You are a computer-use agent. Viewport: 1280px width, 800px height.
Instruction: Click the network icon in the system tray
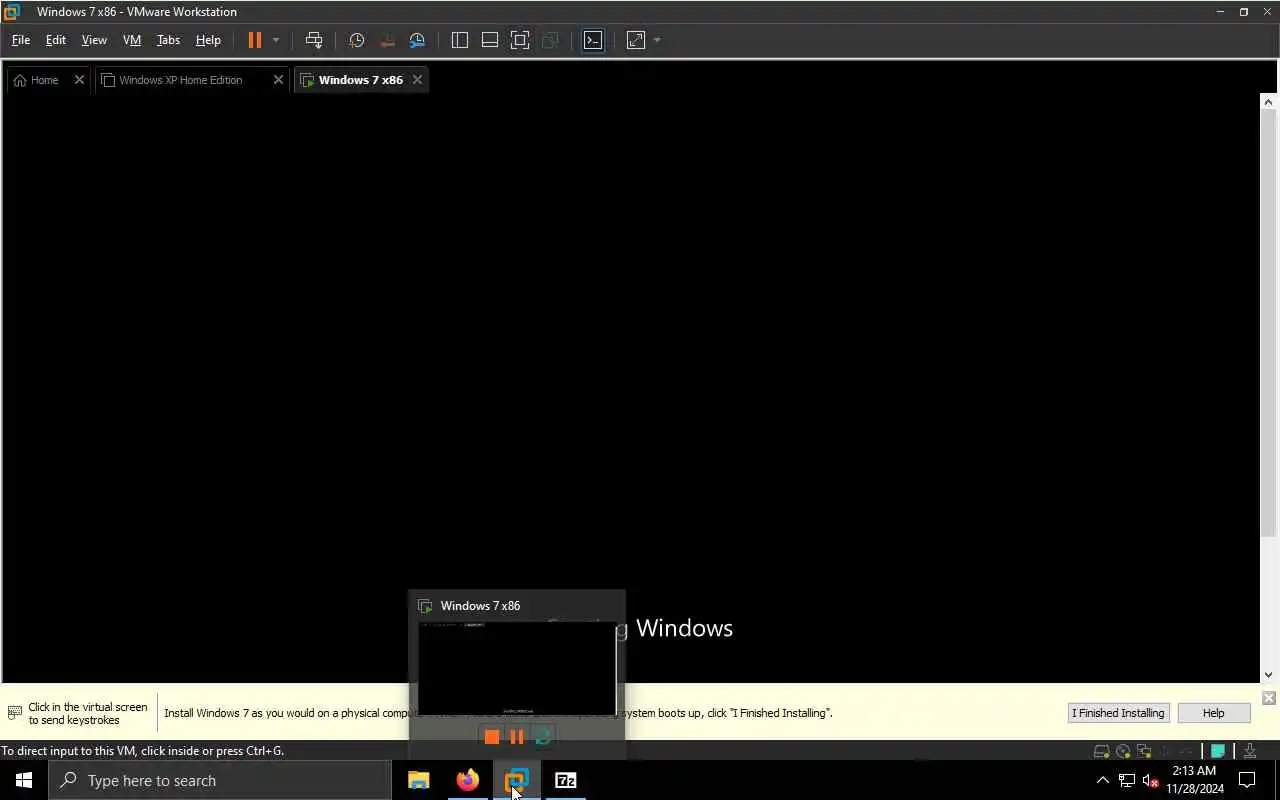(1127, 780)
